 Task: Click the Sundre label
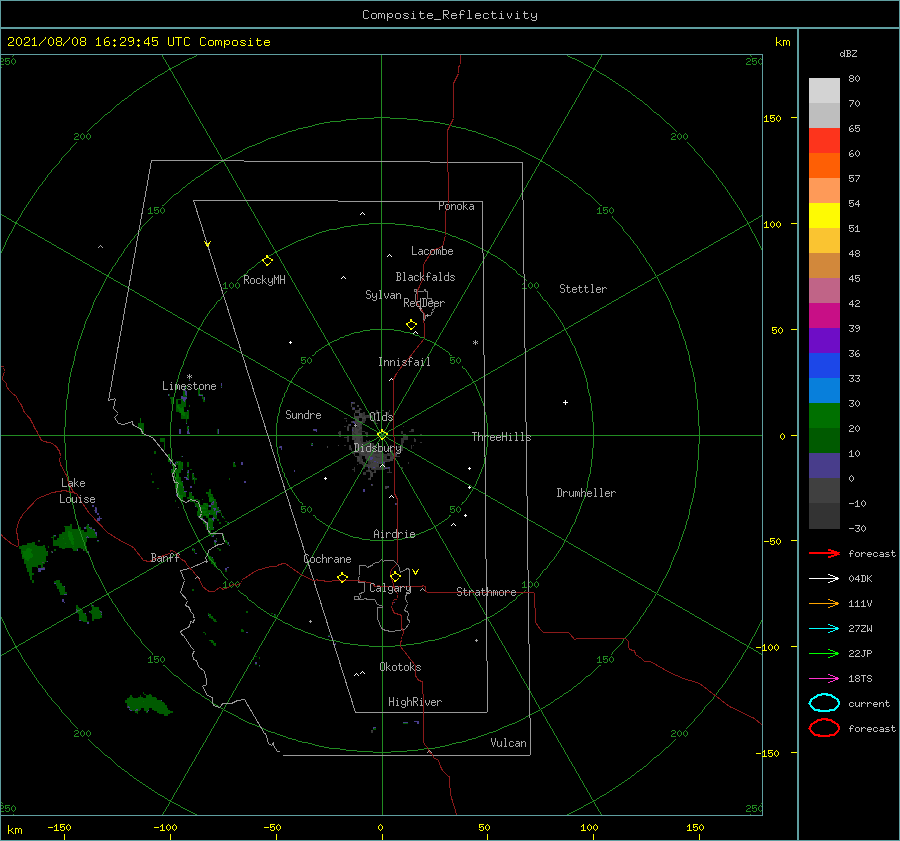[x=304, y=415]
